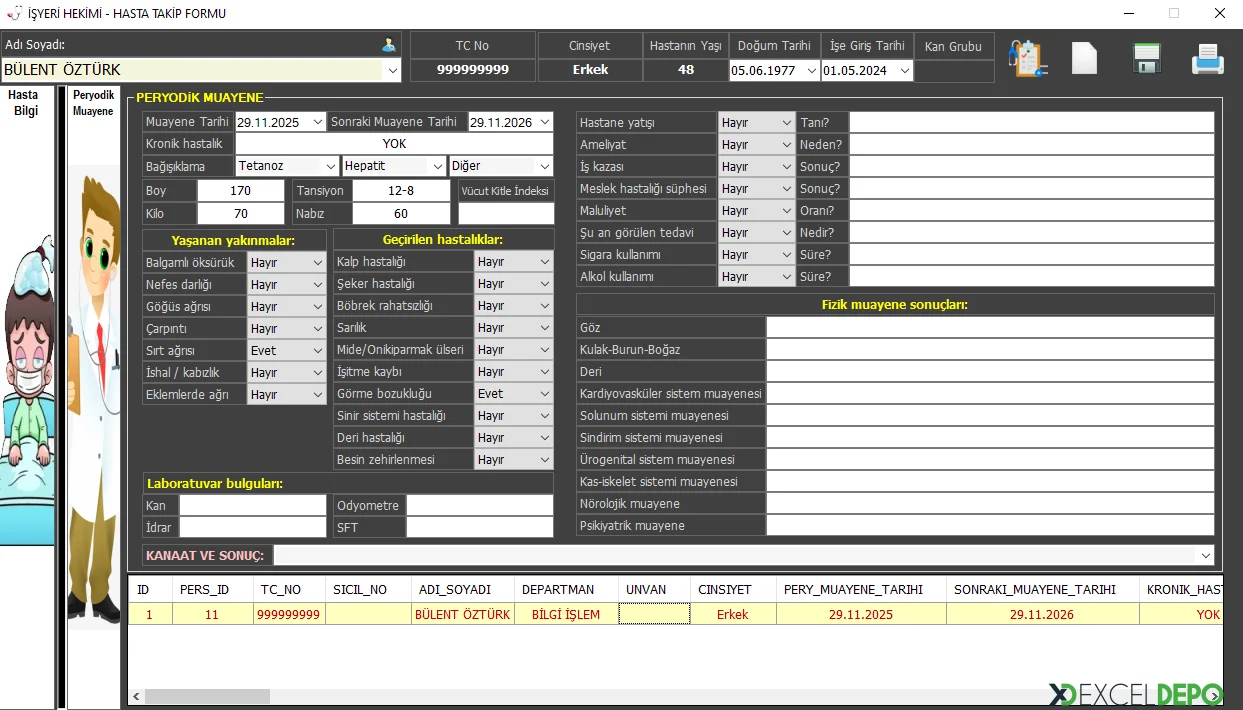The height and width of the screenshot is (710, 1243).
Task: Open the patient name dropdown showing BÜLENT ÖZTÜRK
Action: pyautogui.click(x=392, y=70)
